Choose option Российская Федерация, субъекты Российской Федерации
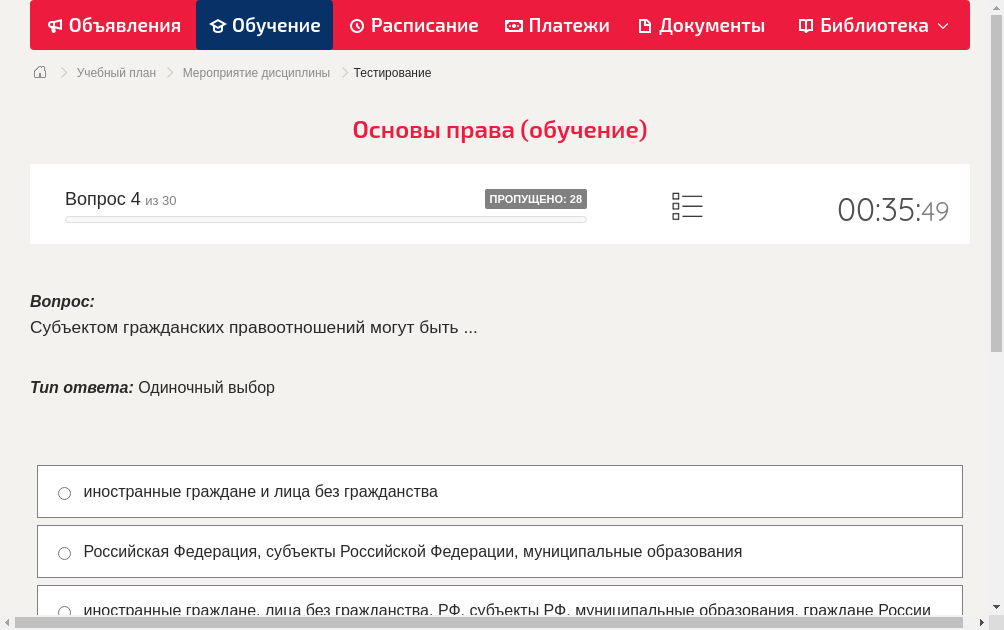This screenshot has height=630, width=1004. click(64, 552)
